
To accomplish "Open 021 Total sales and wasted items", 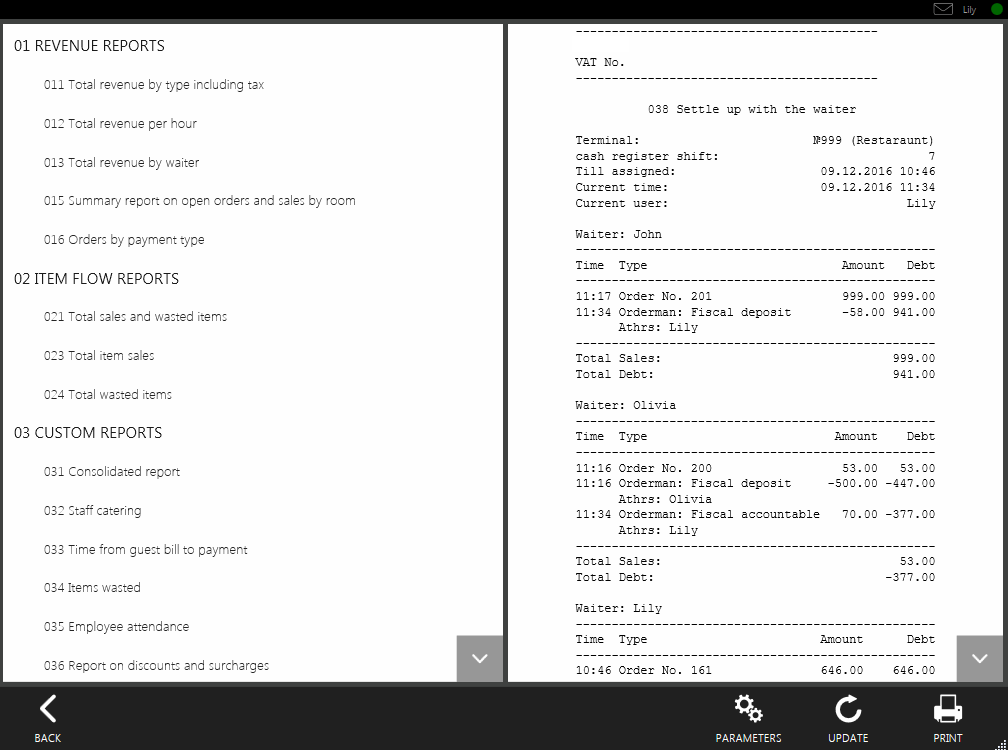I will 135,317.
